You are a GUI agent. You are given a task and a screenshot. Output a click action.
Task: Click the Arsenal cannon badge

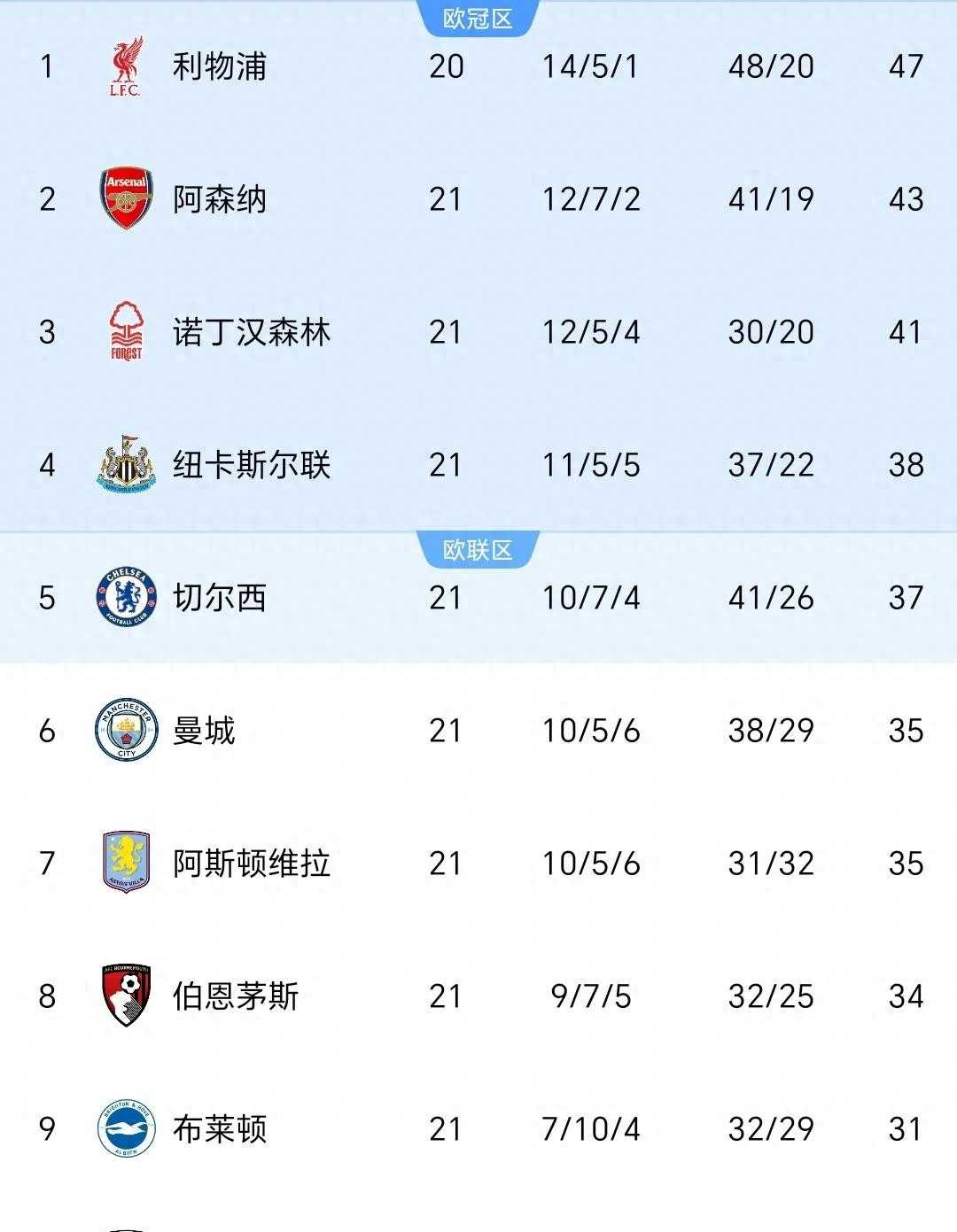[x=127, y=198]
